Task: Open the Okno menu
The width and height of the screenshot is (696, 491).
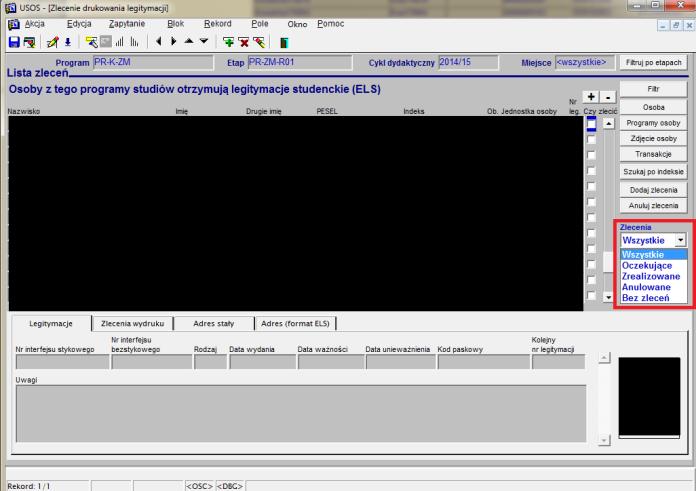Action: (x=297, y=24)
